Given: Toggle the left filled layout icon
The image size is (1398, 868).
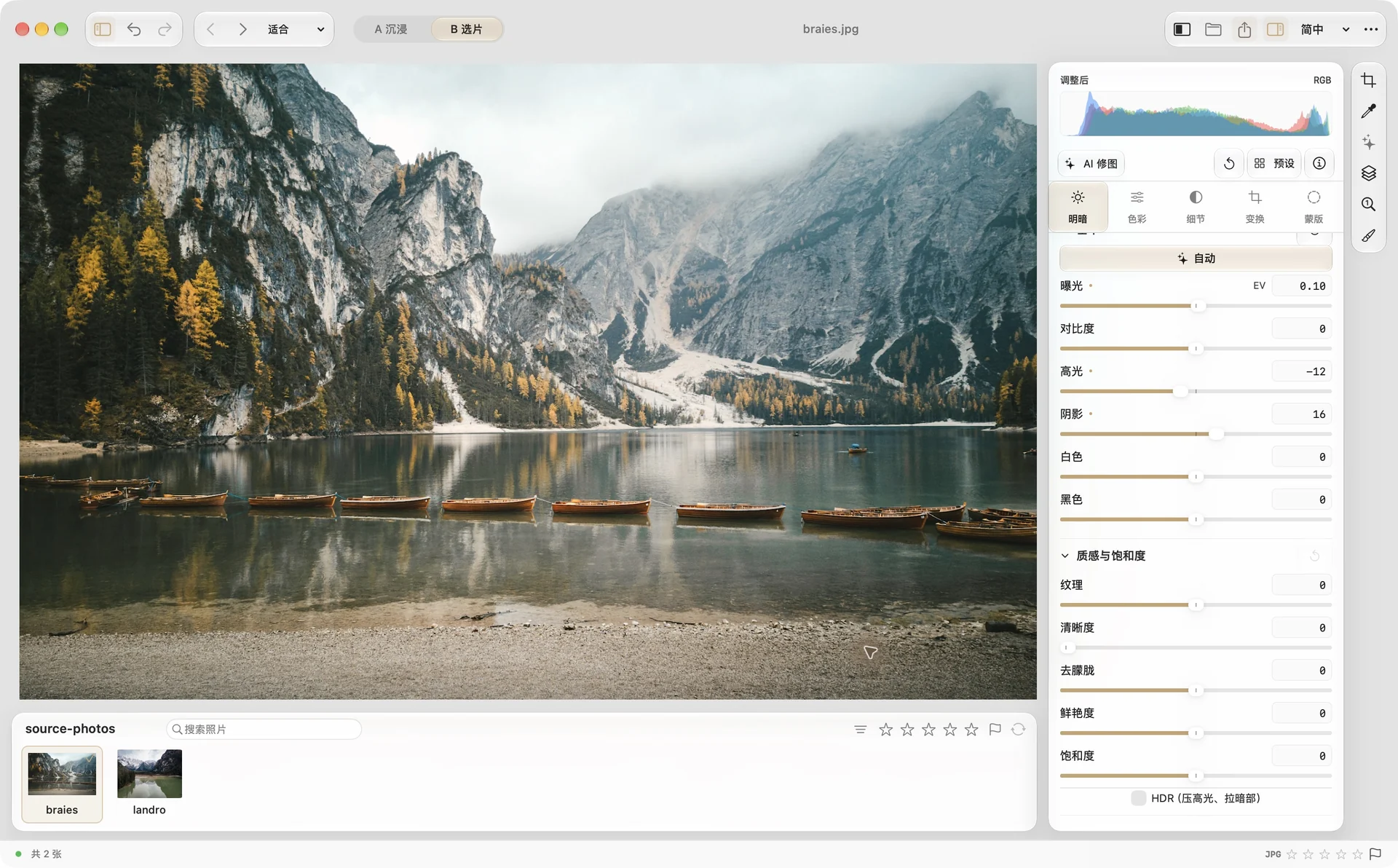Looking at the screenshot, I should (x=1182, y=29).
